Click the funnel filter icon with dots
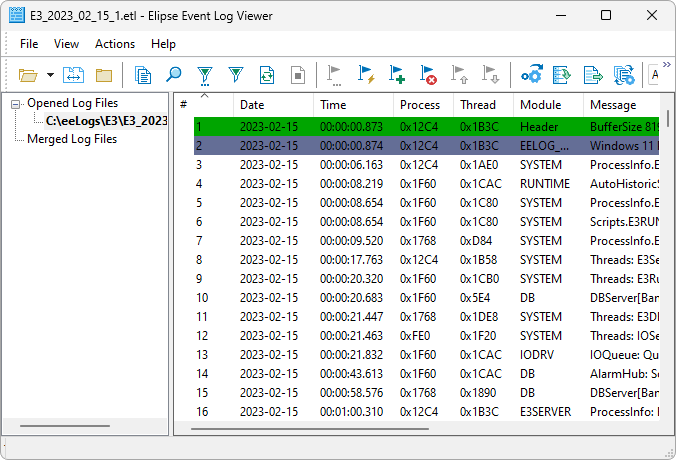The height and width of the screenshot is (460, 676). point(204,75)
